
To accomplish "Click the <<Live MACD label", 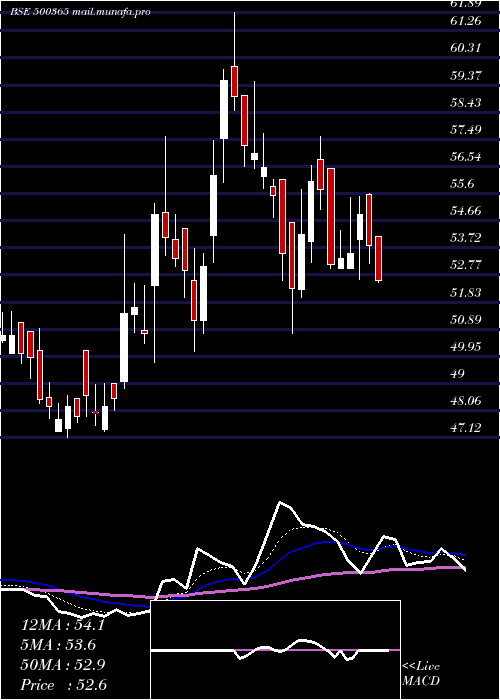I will tap(421, 673).
